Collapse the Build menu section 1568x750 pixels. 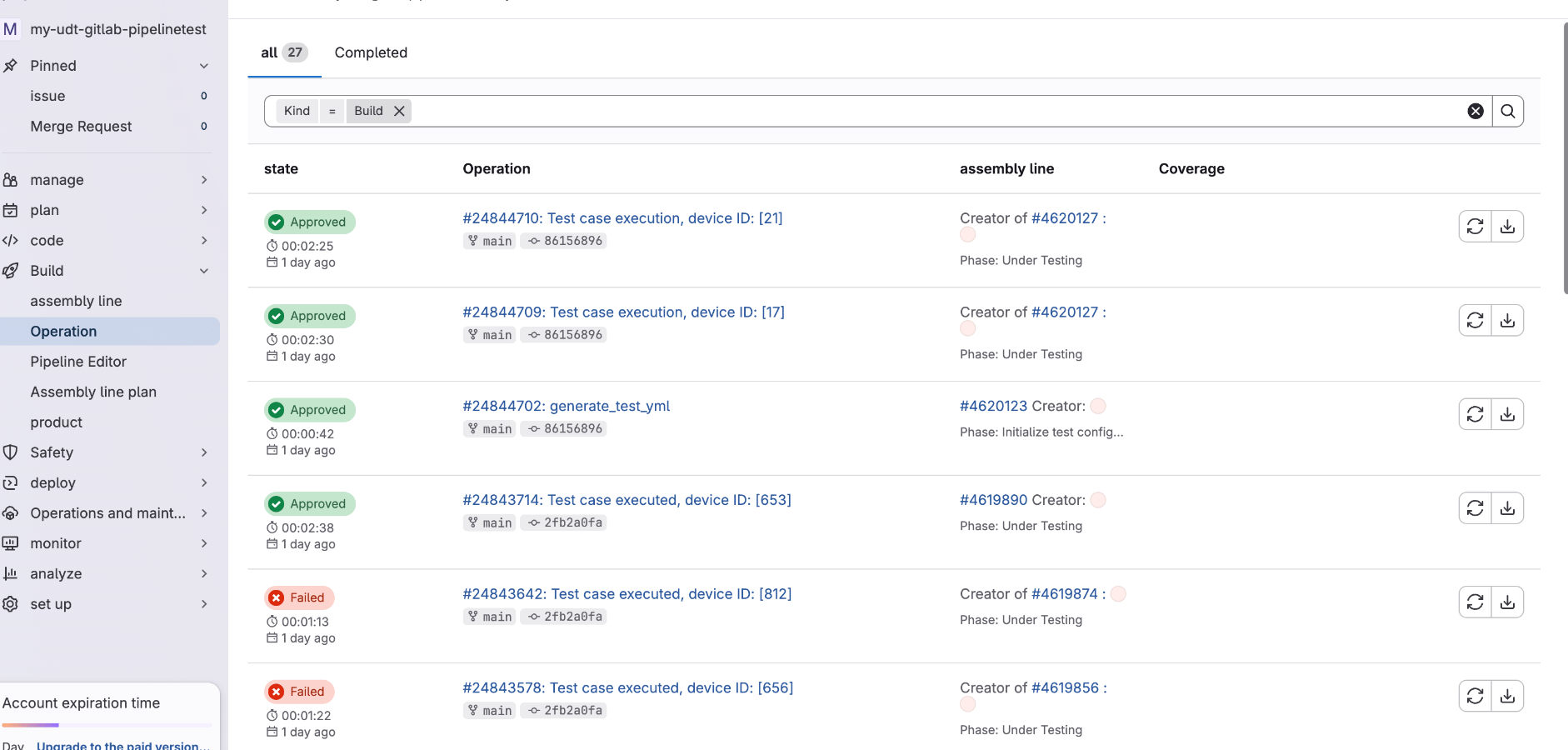[x=204, y=271]
